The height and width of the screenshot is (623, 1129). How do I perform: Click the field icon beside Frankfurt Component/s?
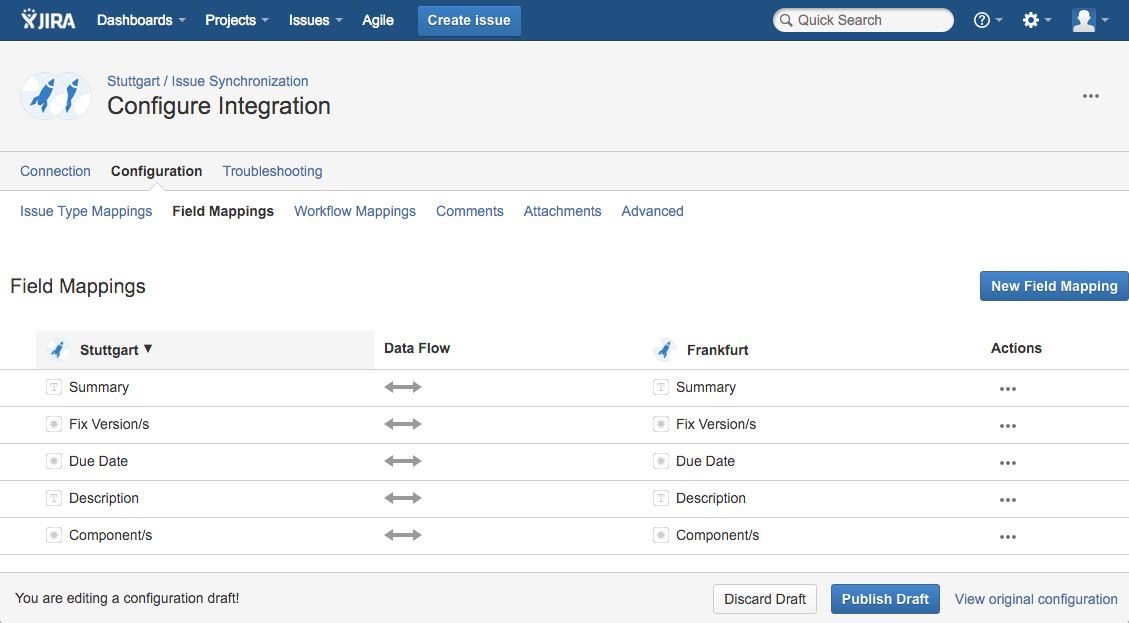[x=661, y=535]
